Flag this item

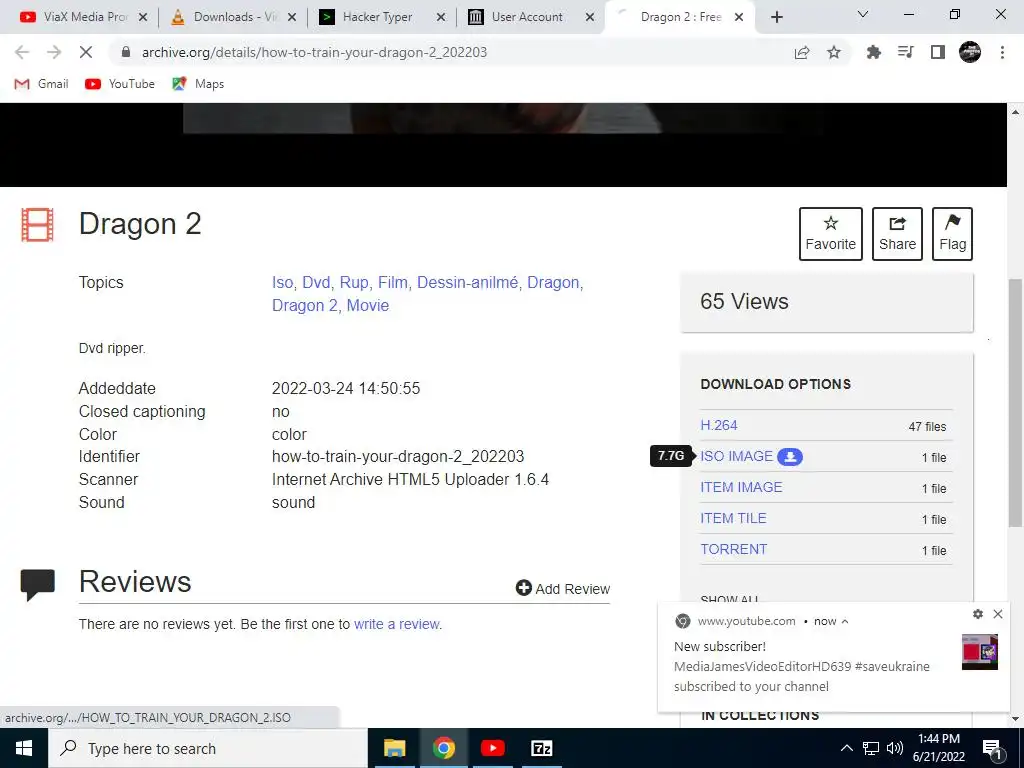tap(952, 234)
